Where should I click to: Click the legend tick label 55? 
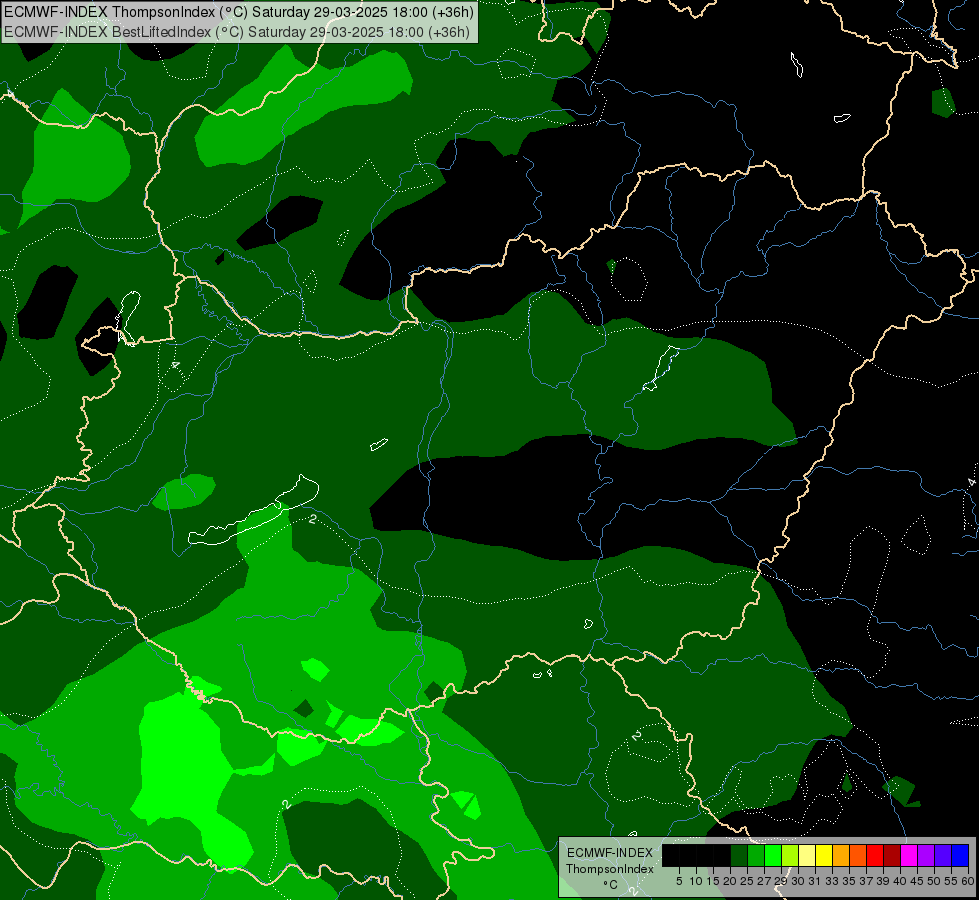[950, 881]
